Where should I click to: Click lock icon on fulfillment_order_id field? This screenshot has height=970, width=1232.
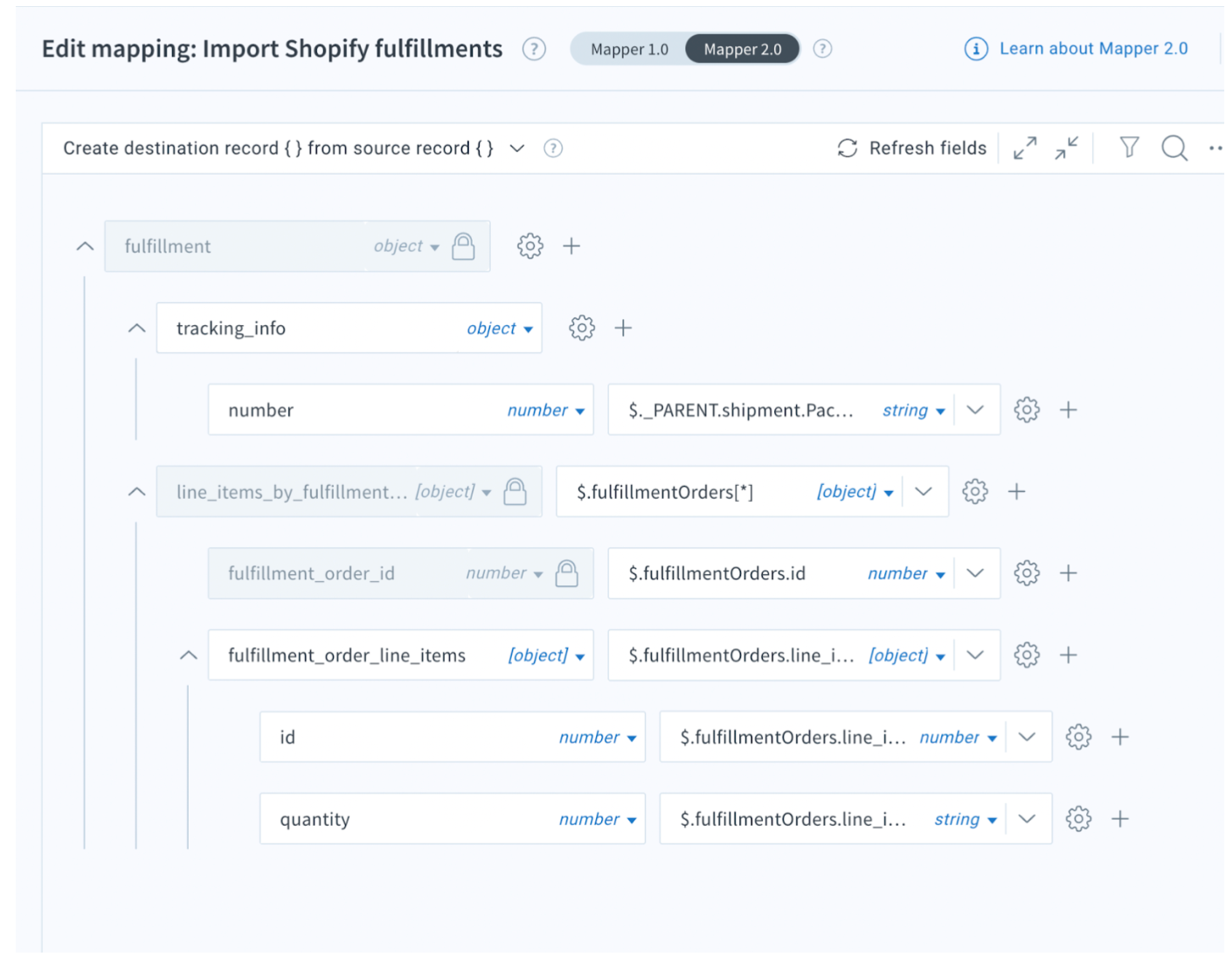pos(567,573)
